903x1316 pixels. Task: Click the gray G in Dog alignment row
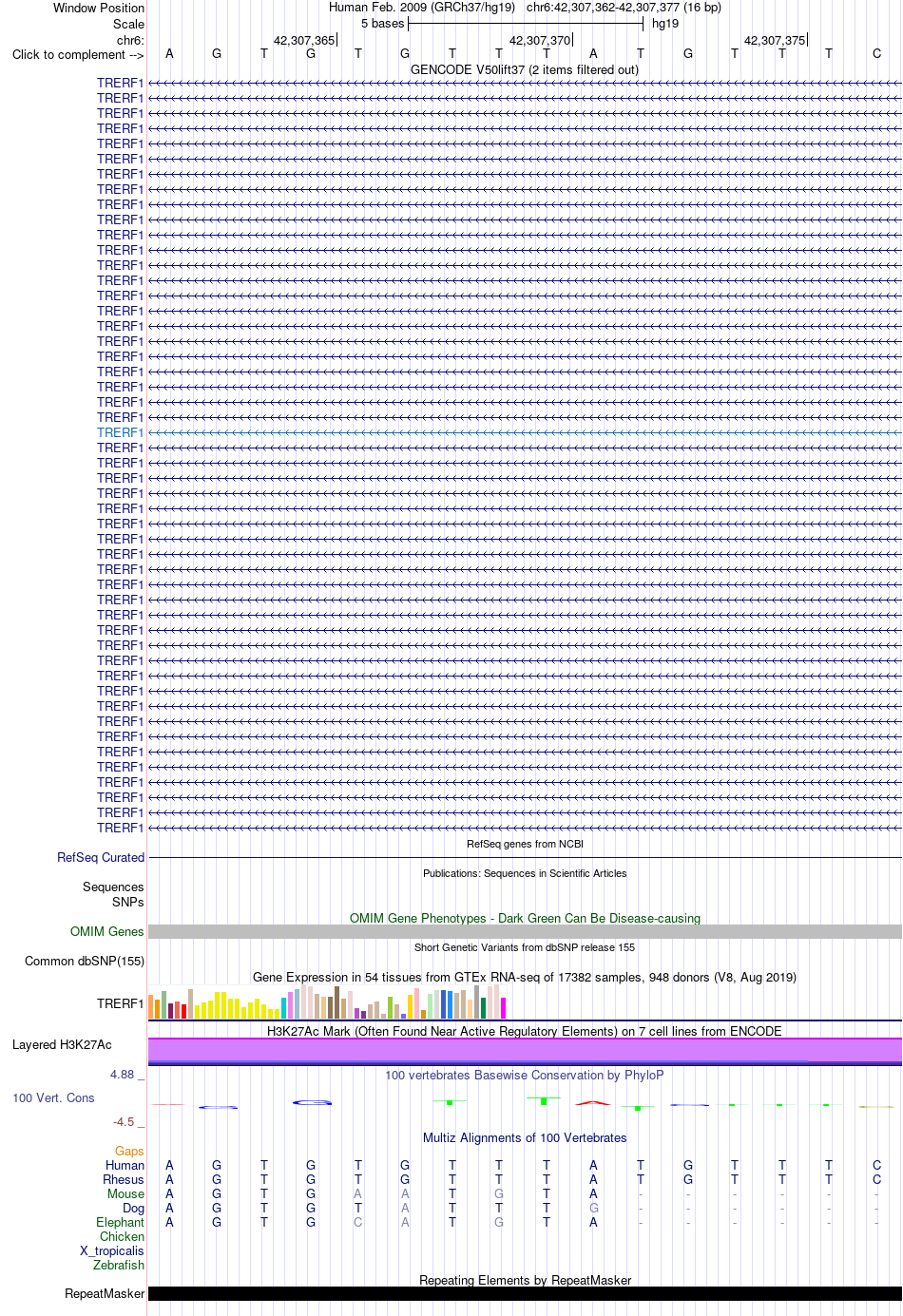(593, 1208)
